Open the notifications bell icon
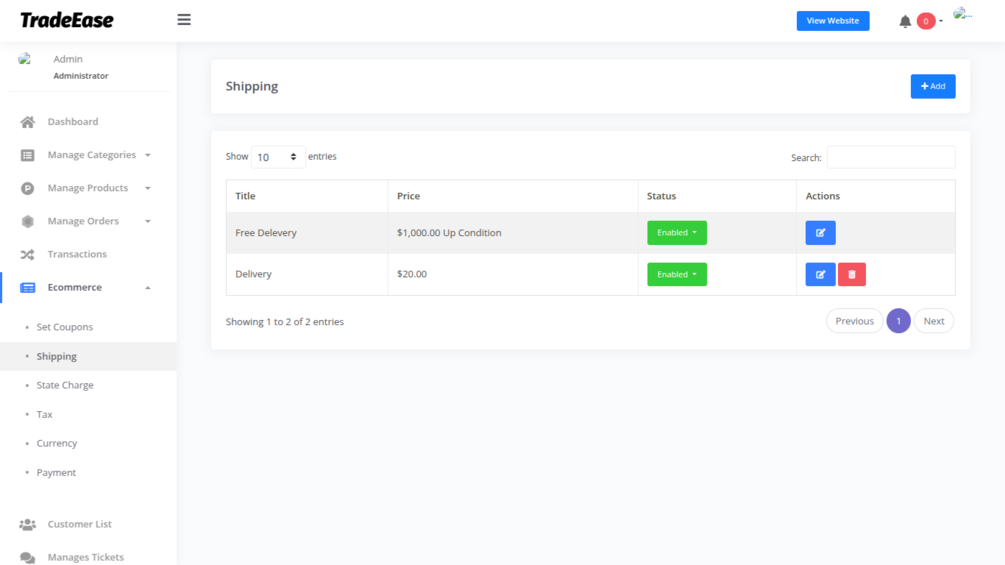This screenshot has width=1005, height=565. pos(905,21)
